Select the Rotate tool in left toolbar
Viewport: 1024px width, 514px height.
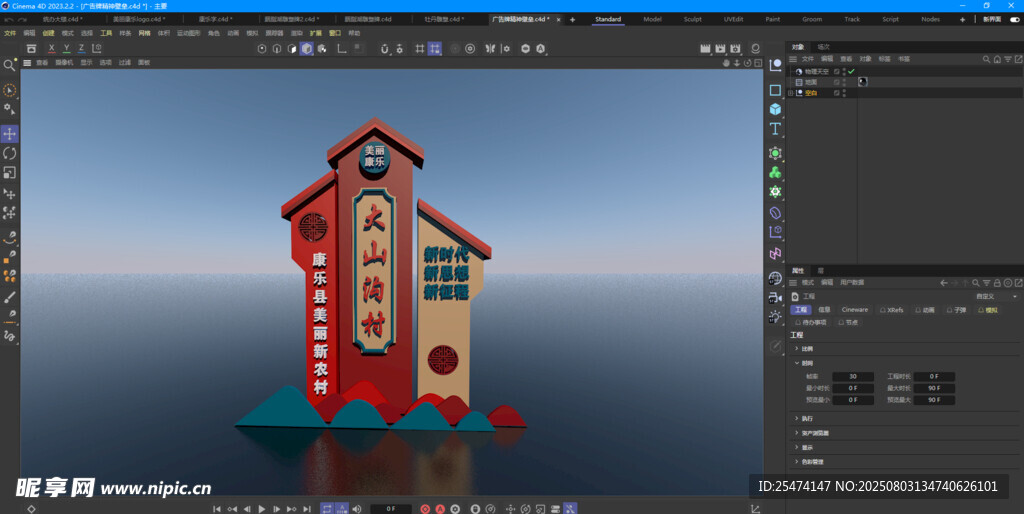10,153
